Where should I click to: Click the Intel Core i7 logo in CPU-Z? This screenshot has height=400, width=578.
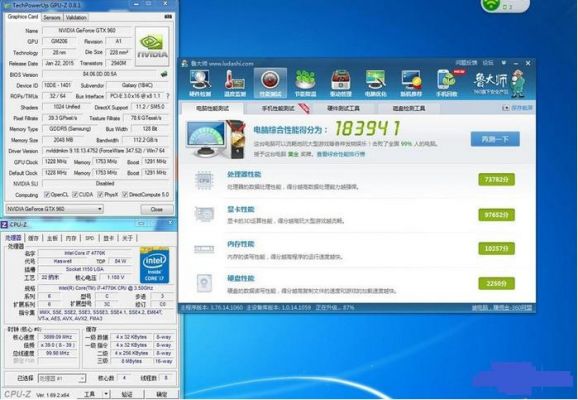pyautogui.click(x=154, y=265)
